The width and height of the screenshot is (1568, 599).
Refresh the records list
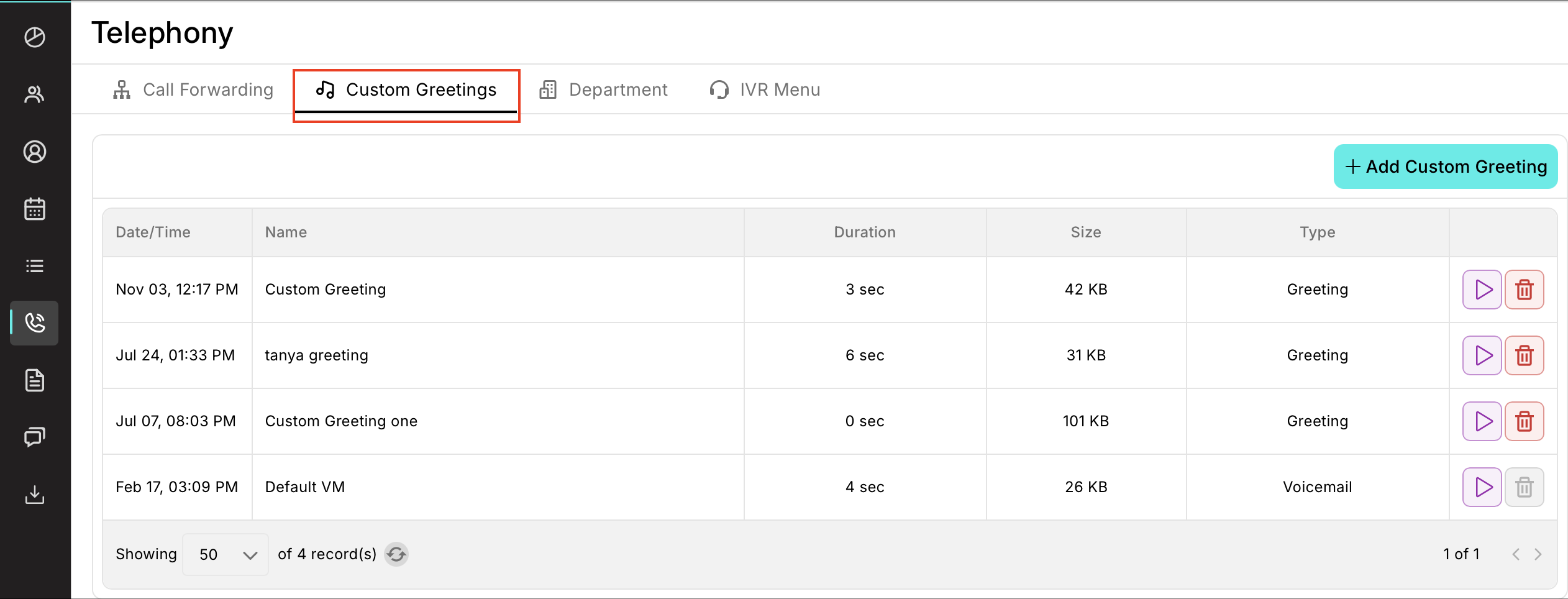click(x=396, y=554)
